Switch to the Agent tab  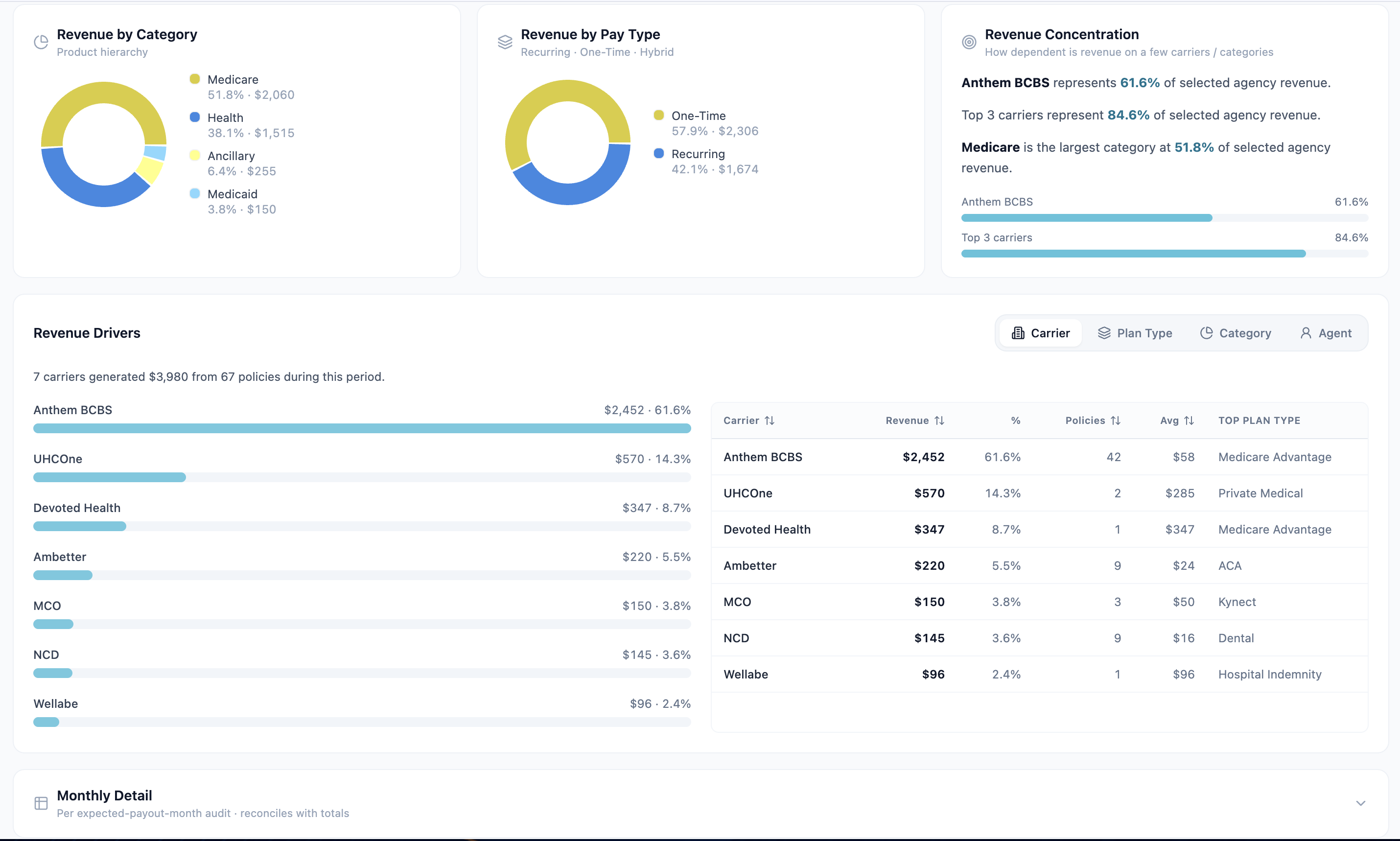point(1326,333)
